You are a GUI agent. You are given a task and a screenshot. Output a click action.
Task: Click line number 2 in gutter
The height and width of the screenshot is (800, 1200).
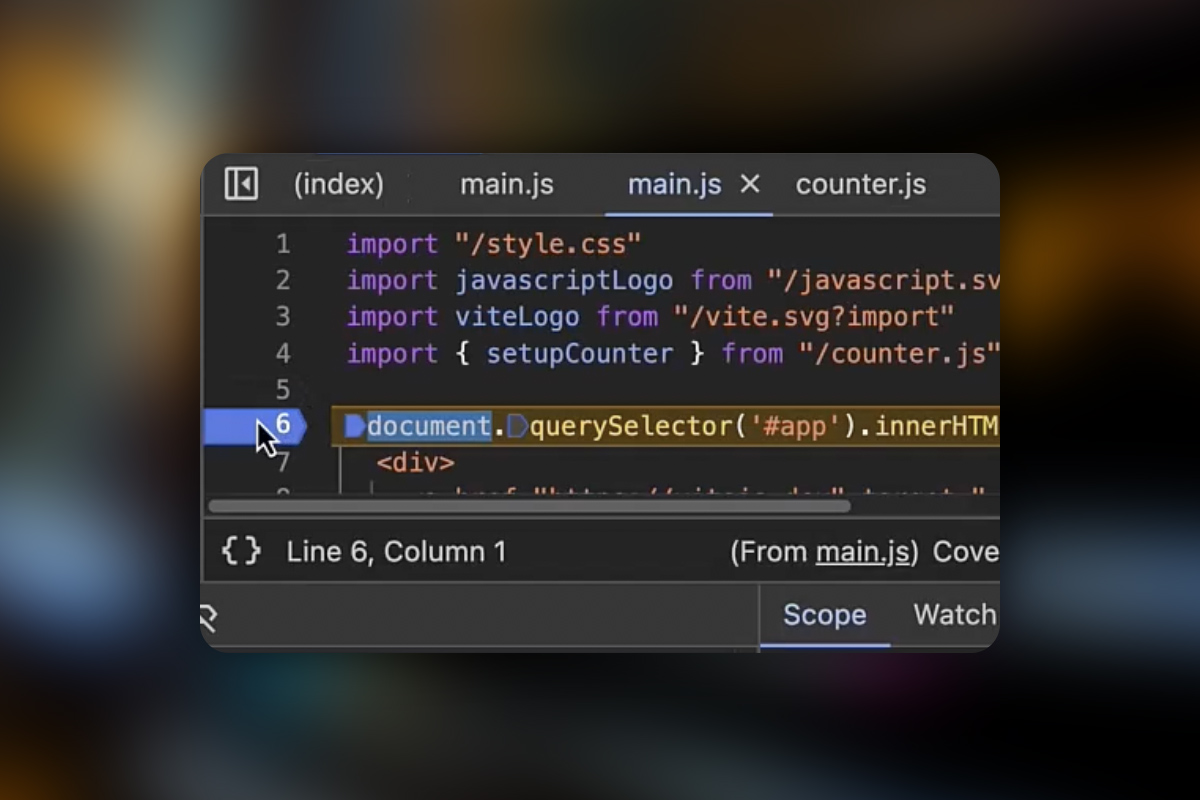(283, 280)
